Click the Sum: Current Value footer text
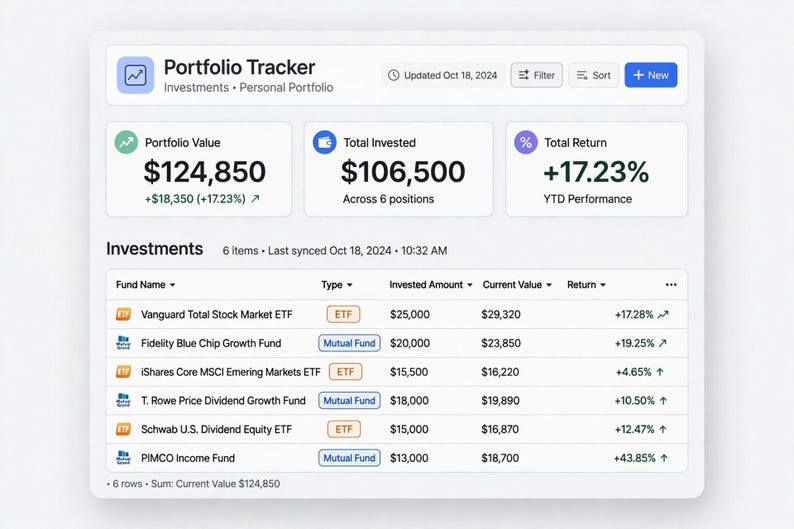This screenshot has height=529, width=794. (215, 483)
